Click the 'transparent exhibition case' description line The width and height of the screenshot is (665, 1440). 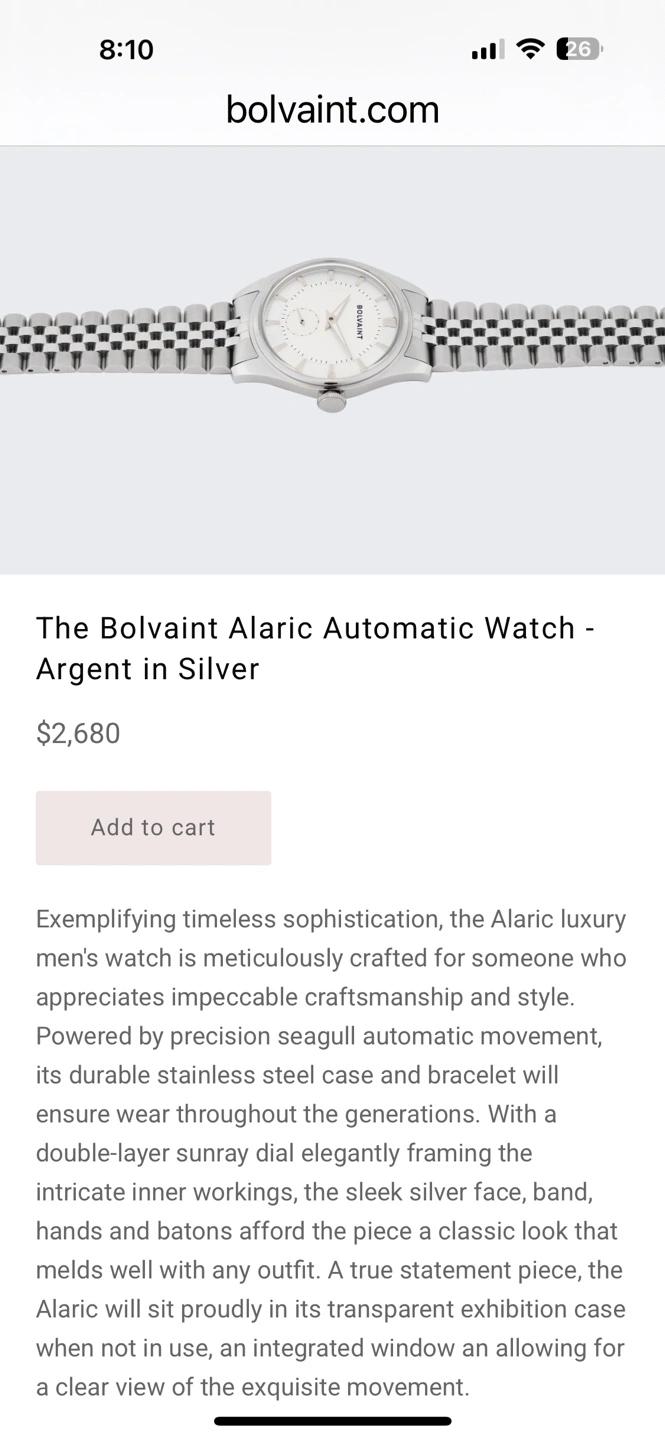331,1309
